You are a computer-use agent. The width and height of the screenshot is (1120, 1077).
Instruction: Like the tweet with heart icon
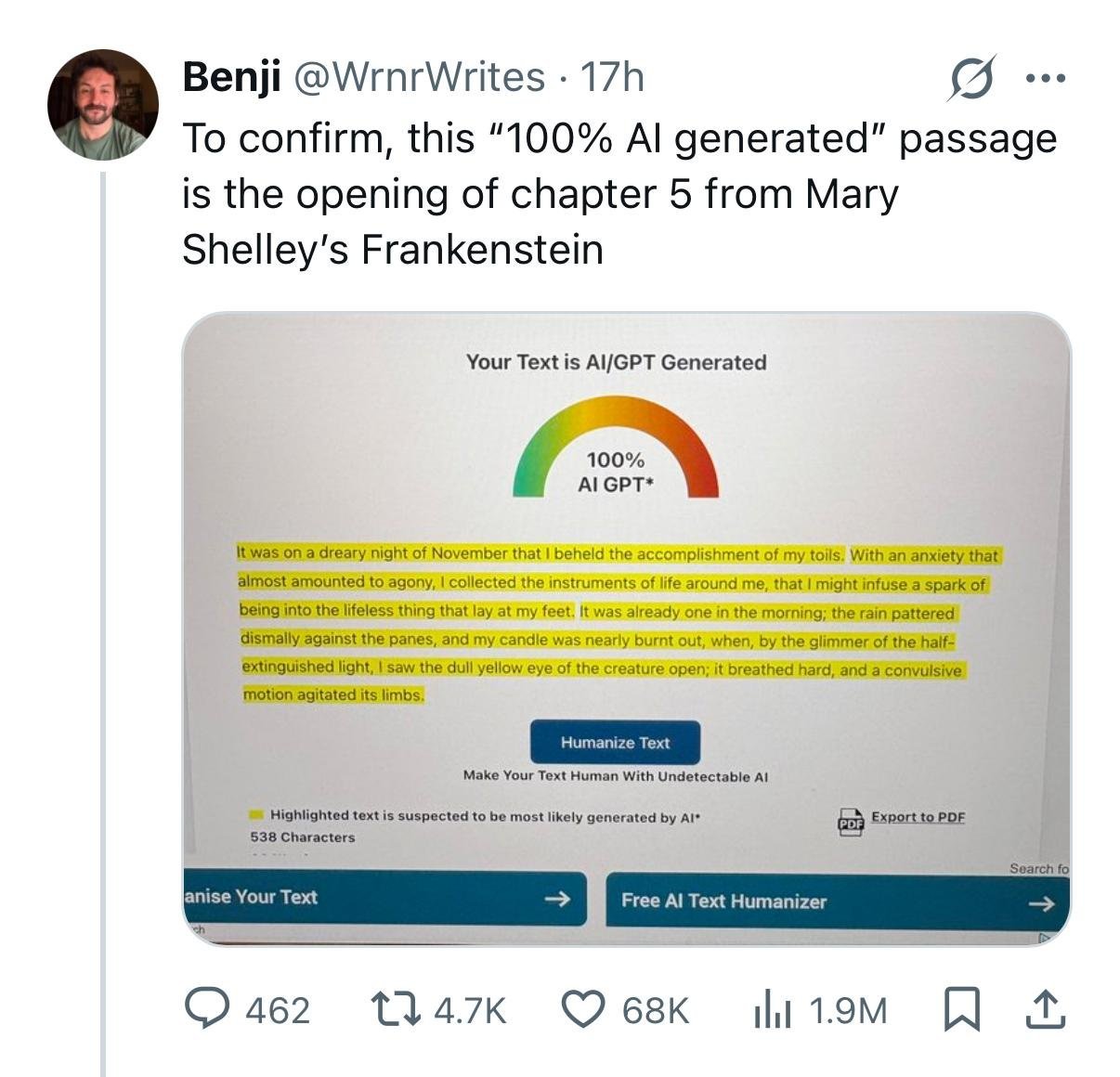pyautogui.click(x=585, y=1009)
